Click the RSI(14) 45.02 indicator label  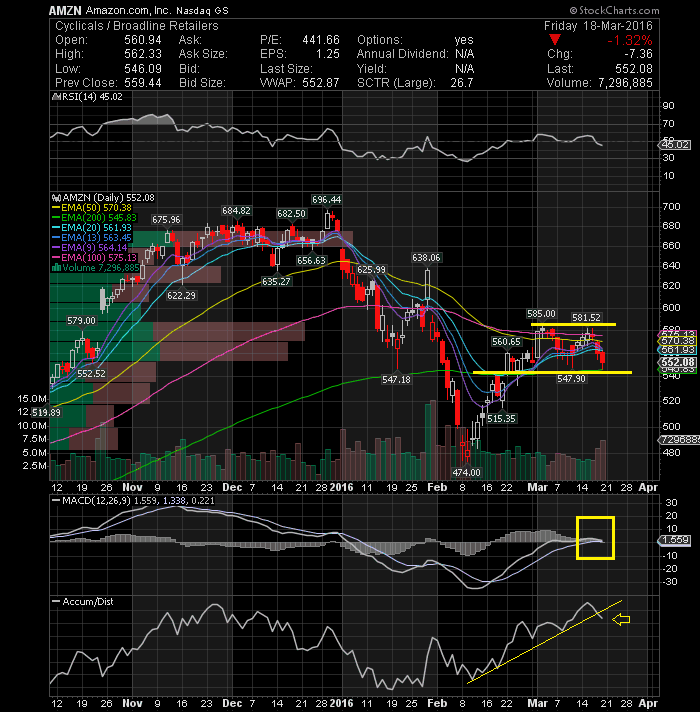click(x=92, y=97)
